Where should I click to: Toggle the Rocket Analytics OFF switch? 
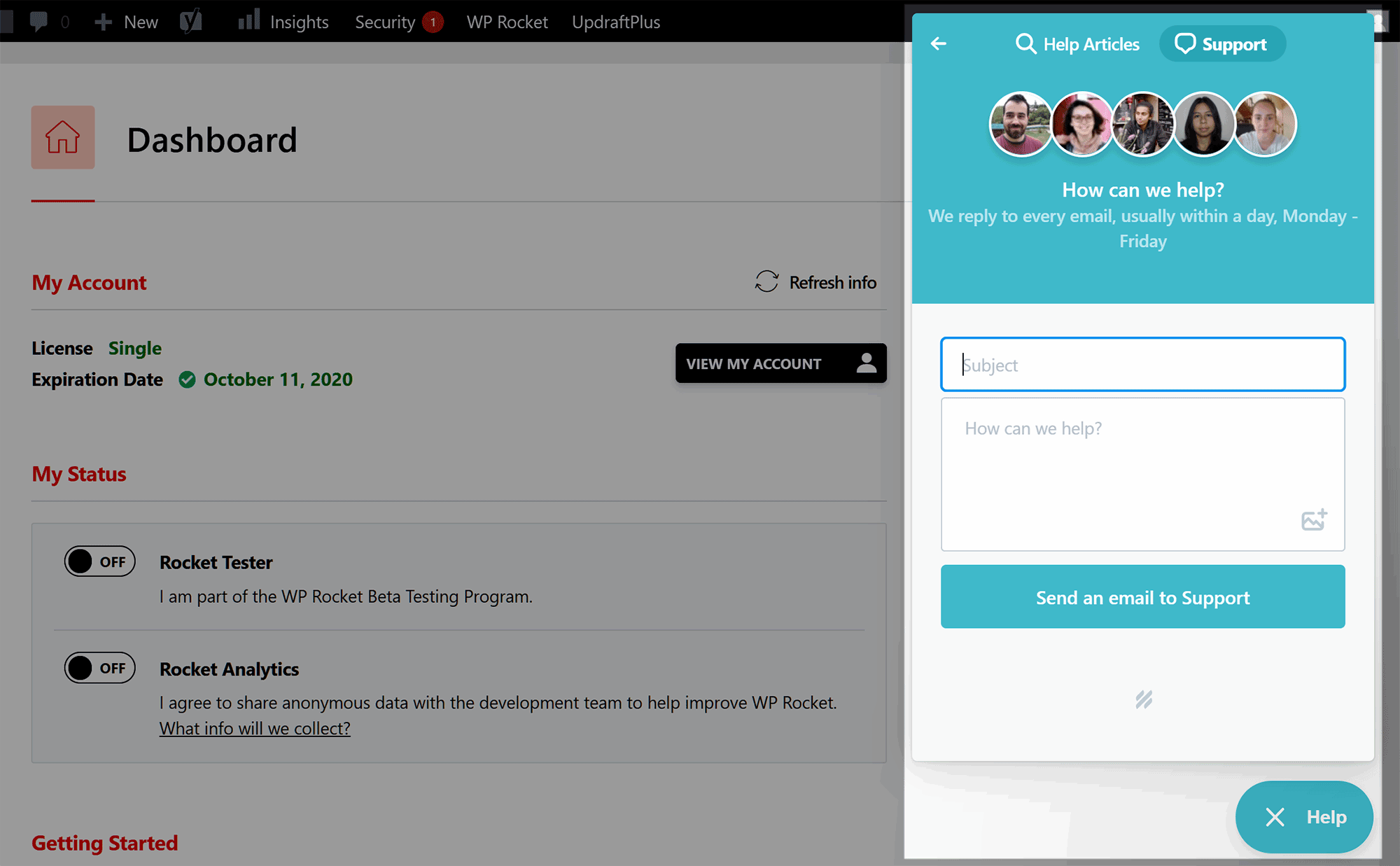tap(97, 667)
